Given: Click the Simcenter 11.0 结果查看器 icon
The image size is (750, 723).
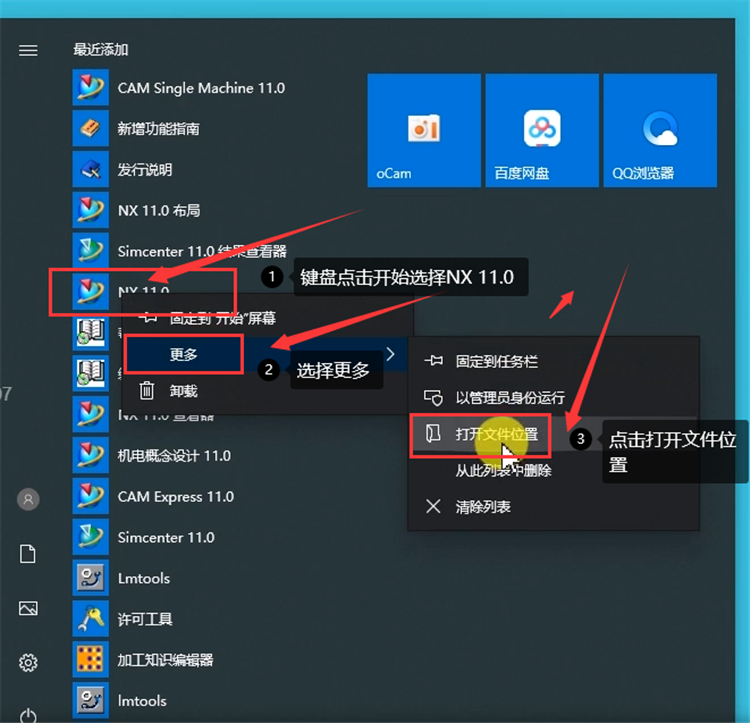Looking at the screenshot, I should point(90,251).
